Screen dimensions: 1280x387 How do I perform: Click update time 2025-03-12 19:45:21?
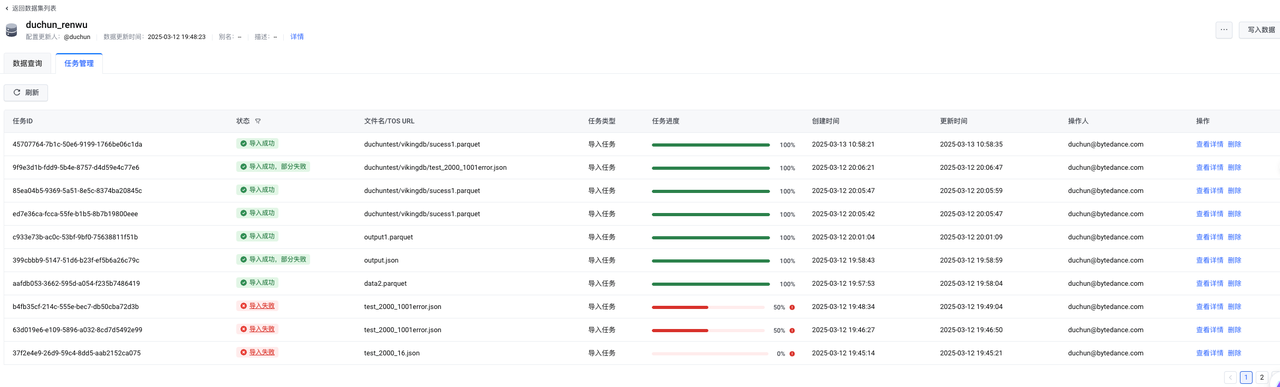[971, 353]
